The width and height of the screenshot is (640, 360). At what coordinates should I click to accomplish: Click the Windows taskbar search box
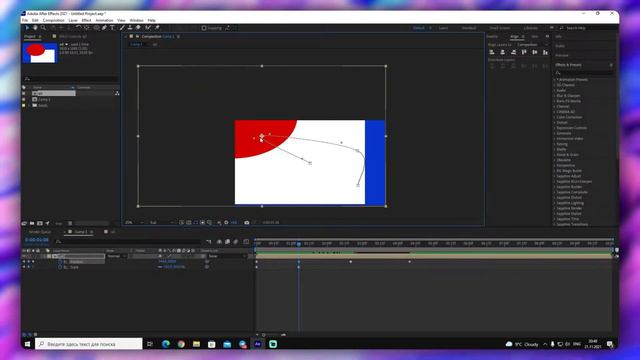pyautogui.click(x=89, y=344)
